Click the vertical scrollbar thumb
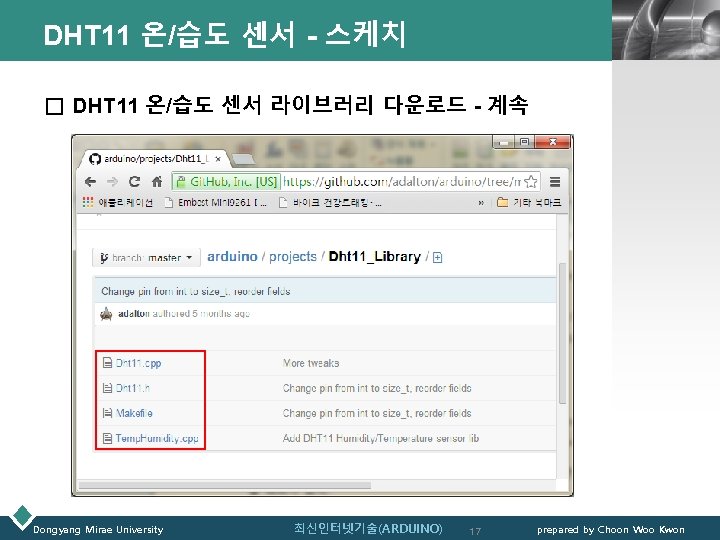This screenshot has width=720, height=540. coord(562,333)
